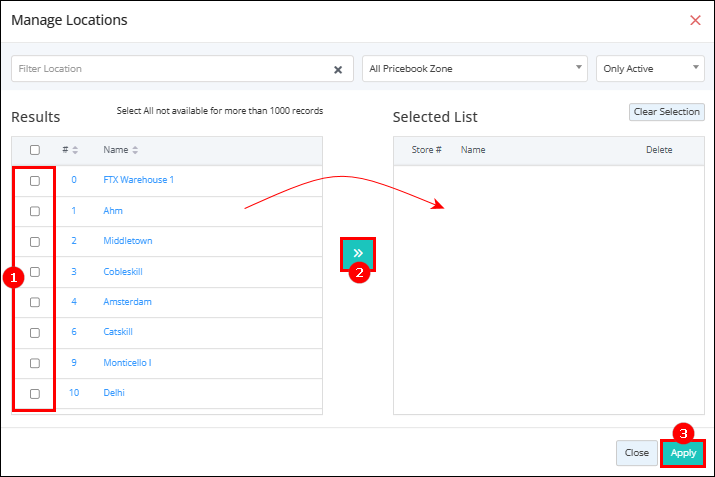Viewport: 715px width, 477px height.
Task: Check the box for FTX Warehouse 1
Action: click(x=35, y=181)
